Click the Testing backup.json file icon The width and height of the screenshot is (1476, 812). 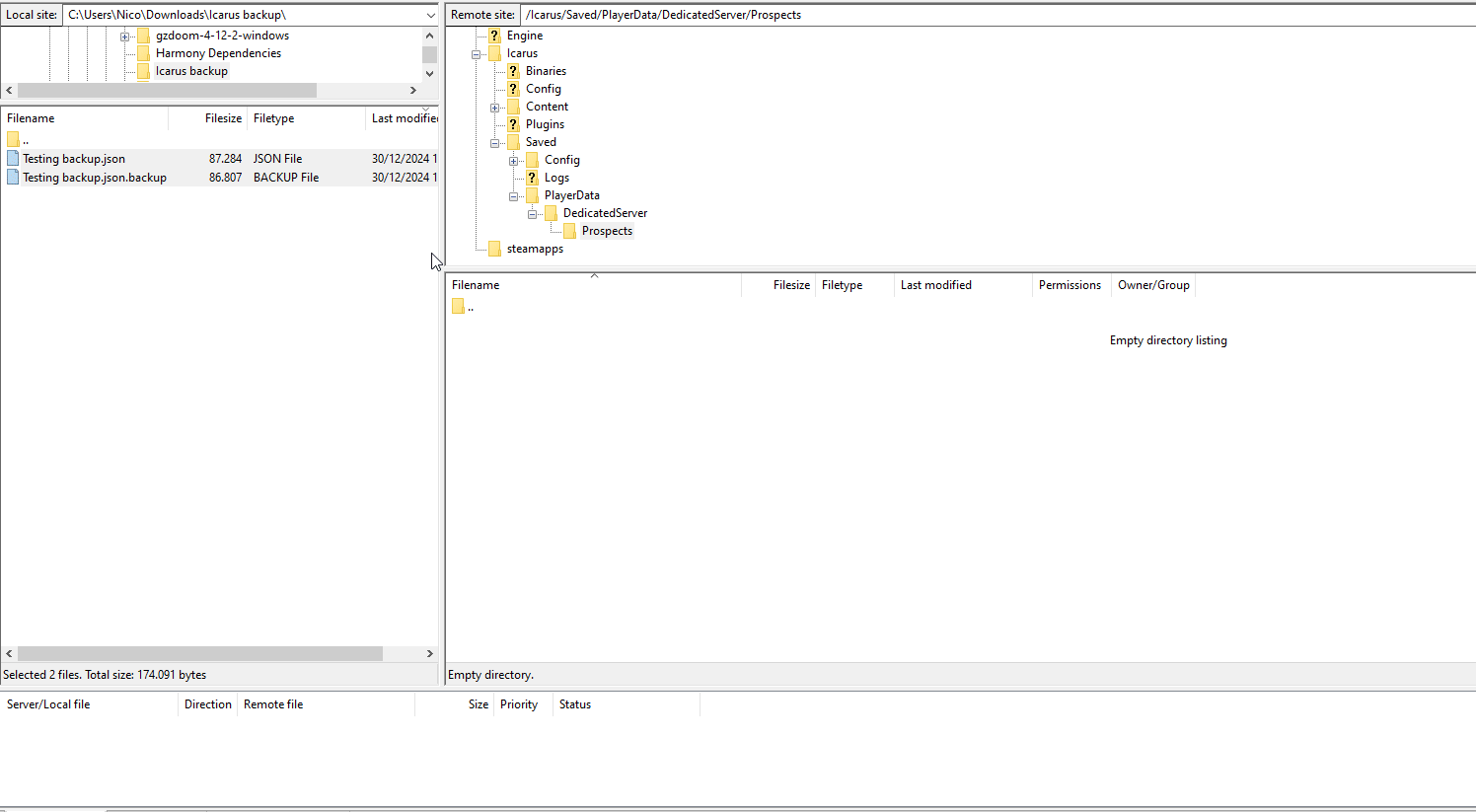point(13,158)
